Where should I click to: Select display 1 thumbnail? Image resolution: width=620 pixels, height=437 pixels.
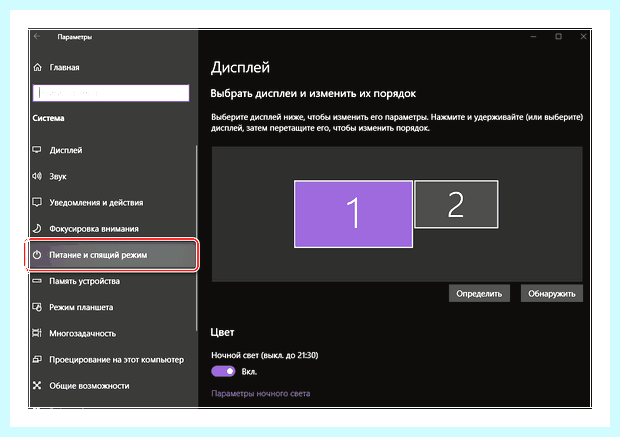click(x=353, y=214)
